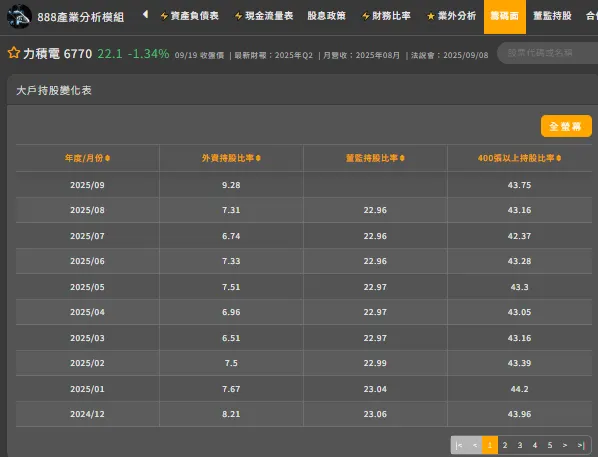598x457 pixels.
Task: Click the 2025/07 date cell
Action: tap(87, 236)
